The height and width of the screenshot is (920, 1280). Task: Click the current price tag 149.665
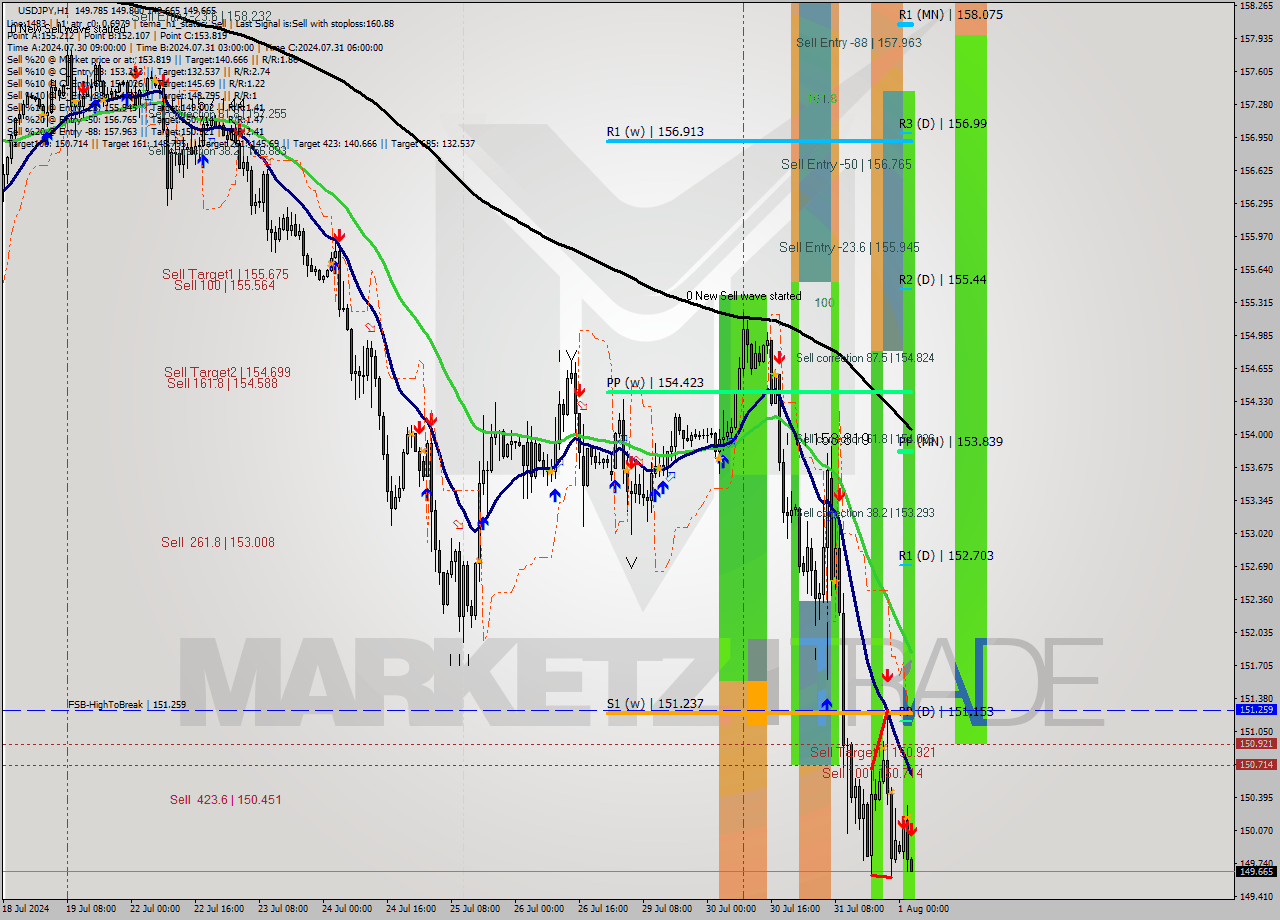(x=1256, y=872)
